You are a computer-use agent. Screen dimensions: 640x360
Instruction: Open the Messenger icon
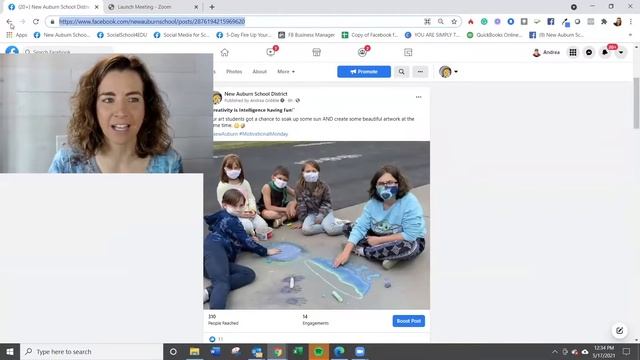click(589, 52)
